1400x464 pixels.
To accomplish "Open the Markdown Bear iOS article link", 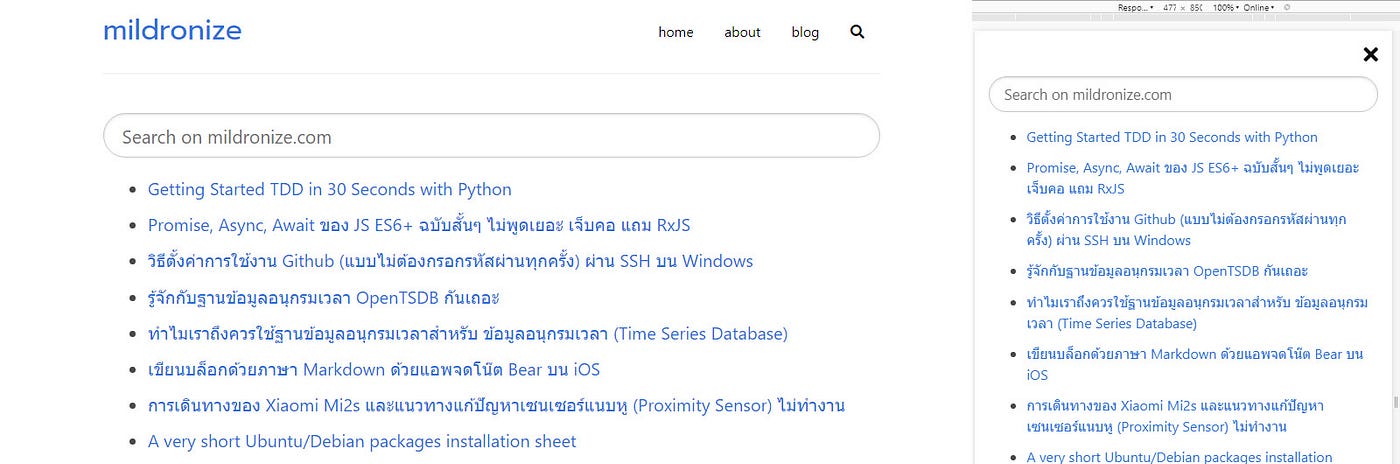I will point(374,369).
